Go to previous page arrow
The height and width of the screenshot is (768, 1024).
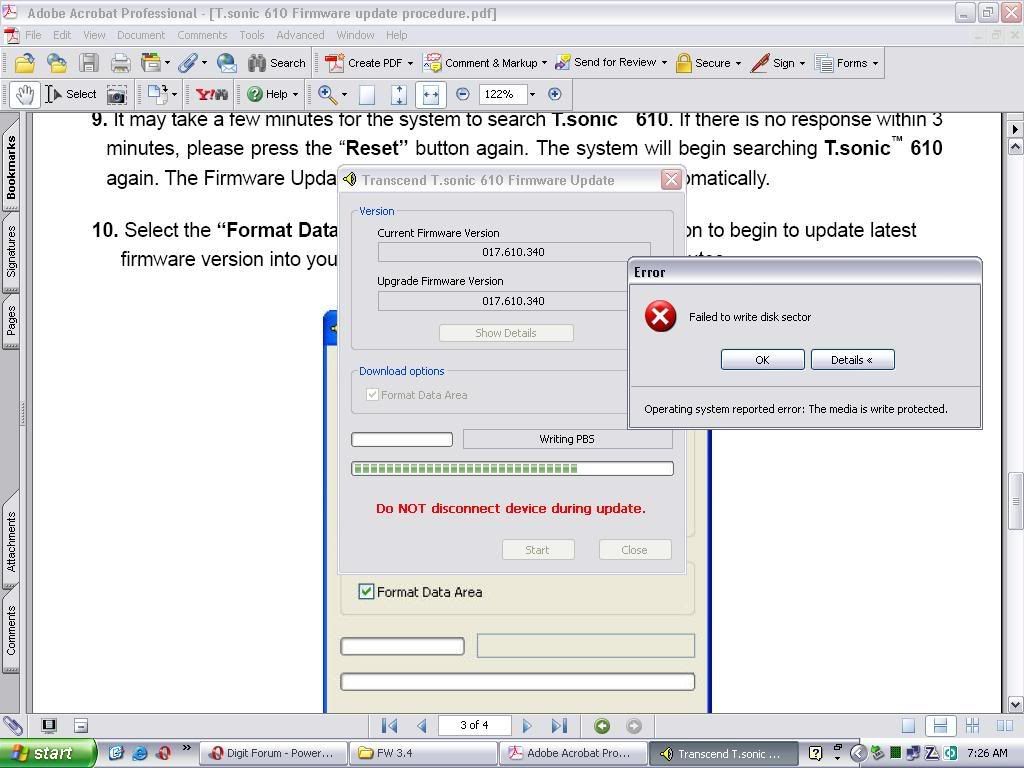coord(422,726)
